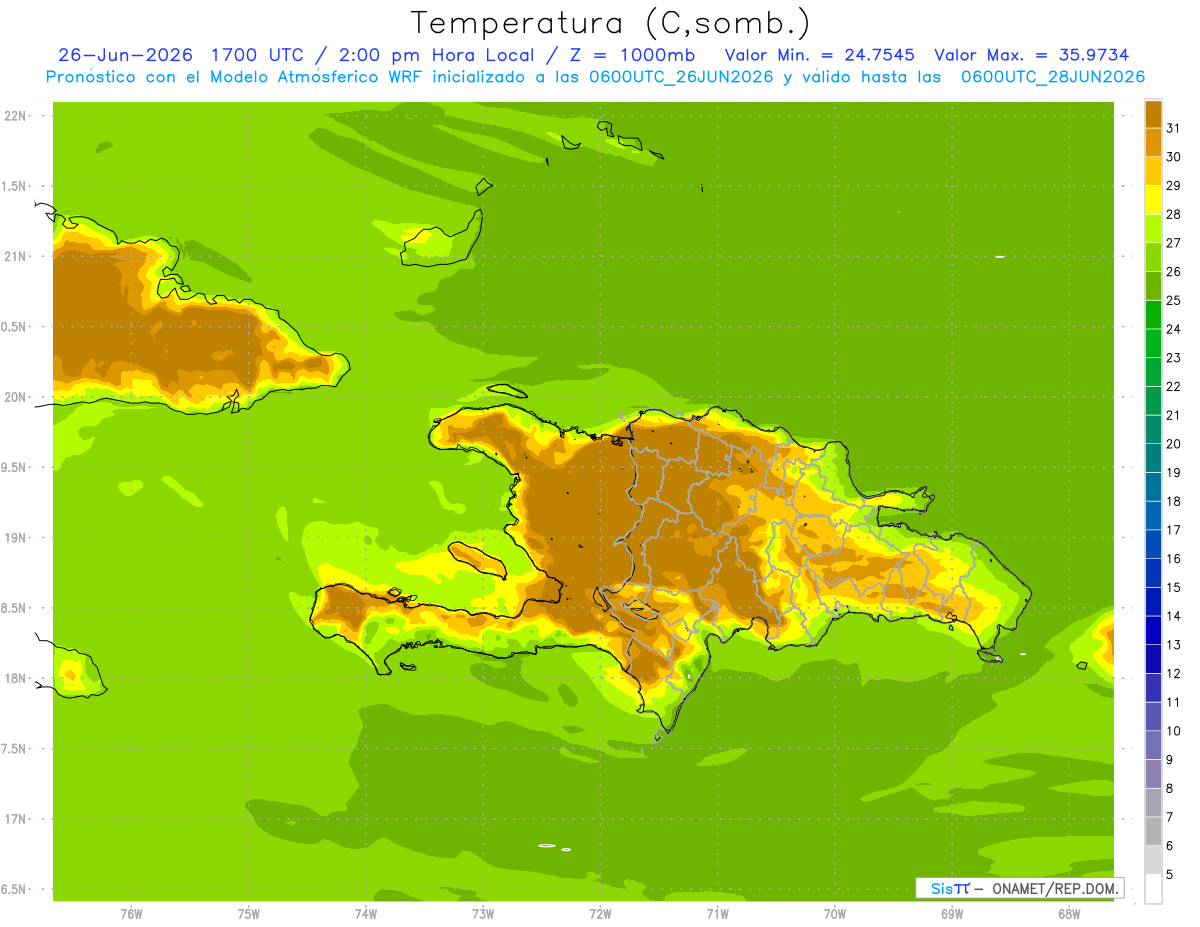Click the "Valor Max. = 35.9734" value
Viewport: 1200px width, 927px height.
(1030, 55)
